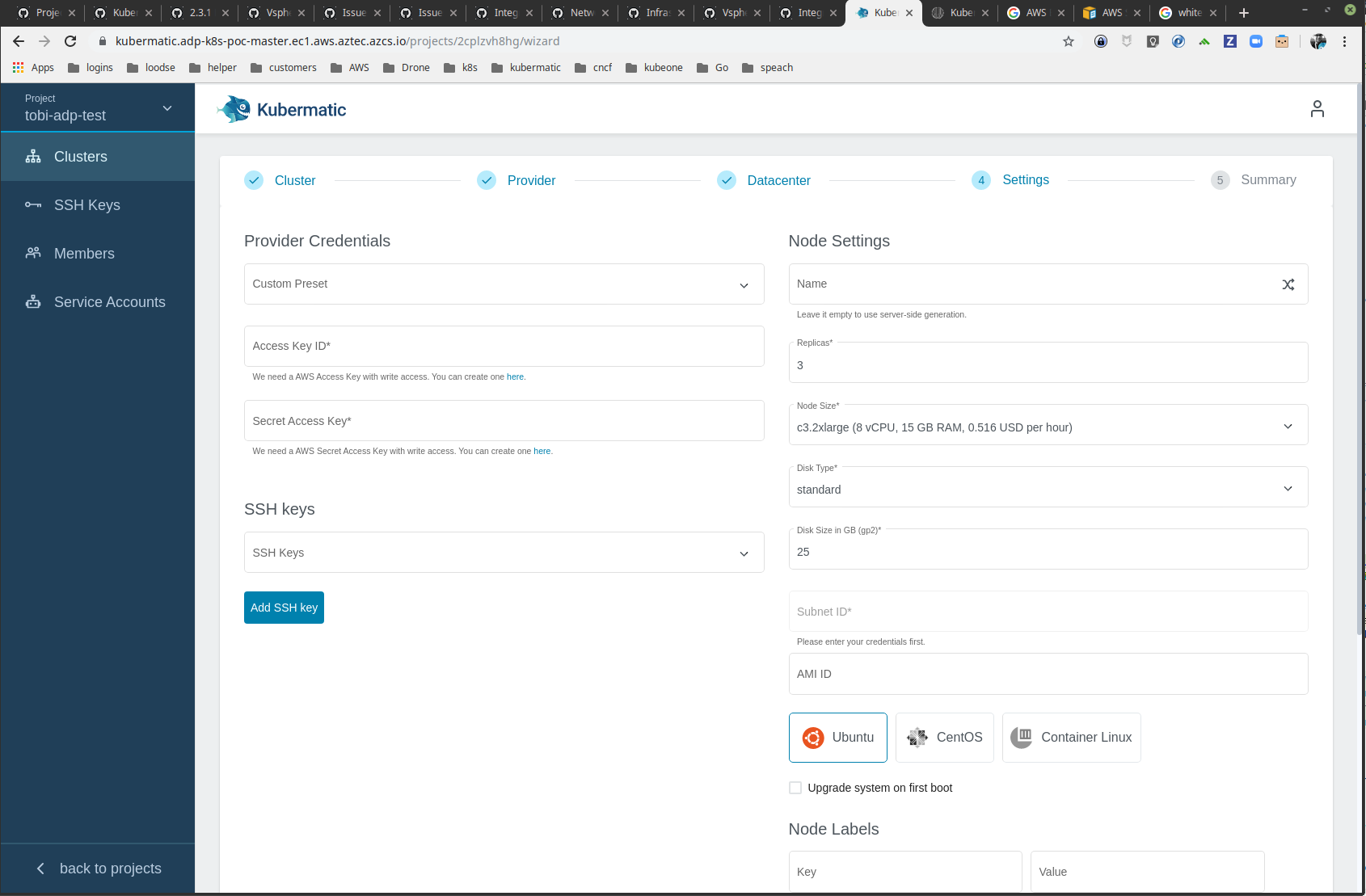
Task: Open the Apps grid shortcut
Action: tap(33, 68)
